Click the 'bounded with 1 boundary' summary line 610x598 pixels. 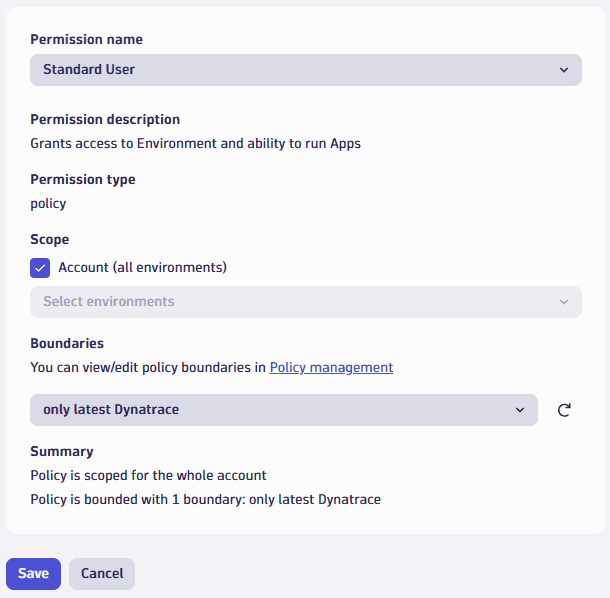coord(205,499)
